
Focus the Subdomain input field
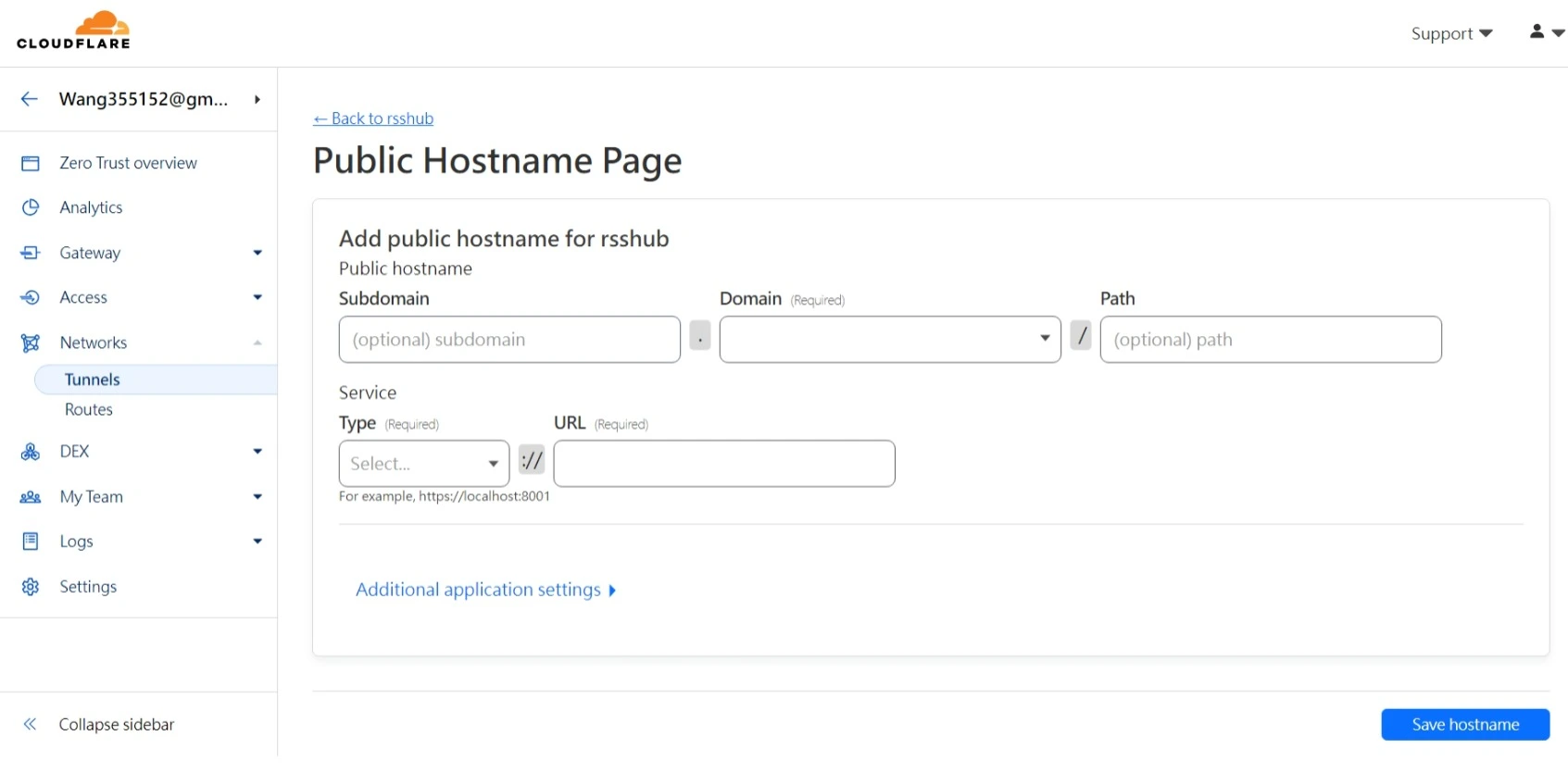(509, 340)
